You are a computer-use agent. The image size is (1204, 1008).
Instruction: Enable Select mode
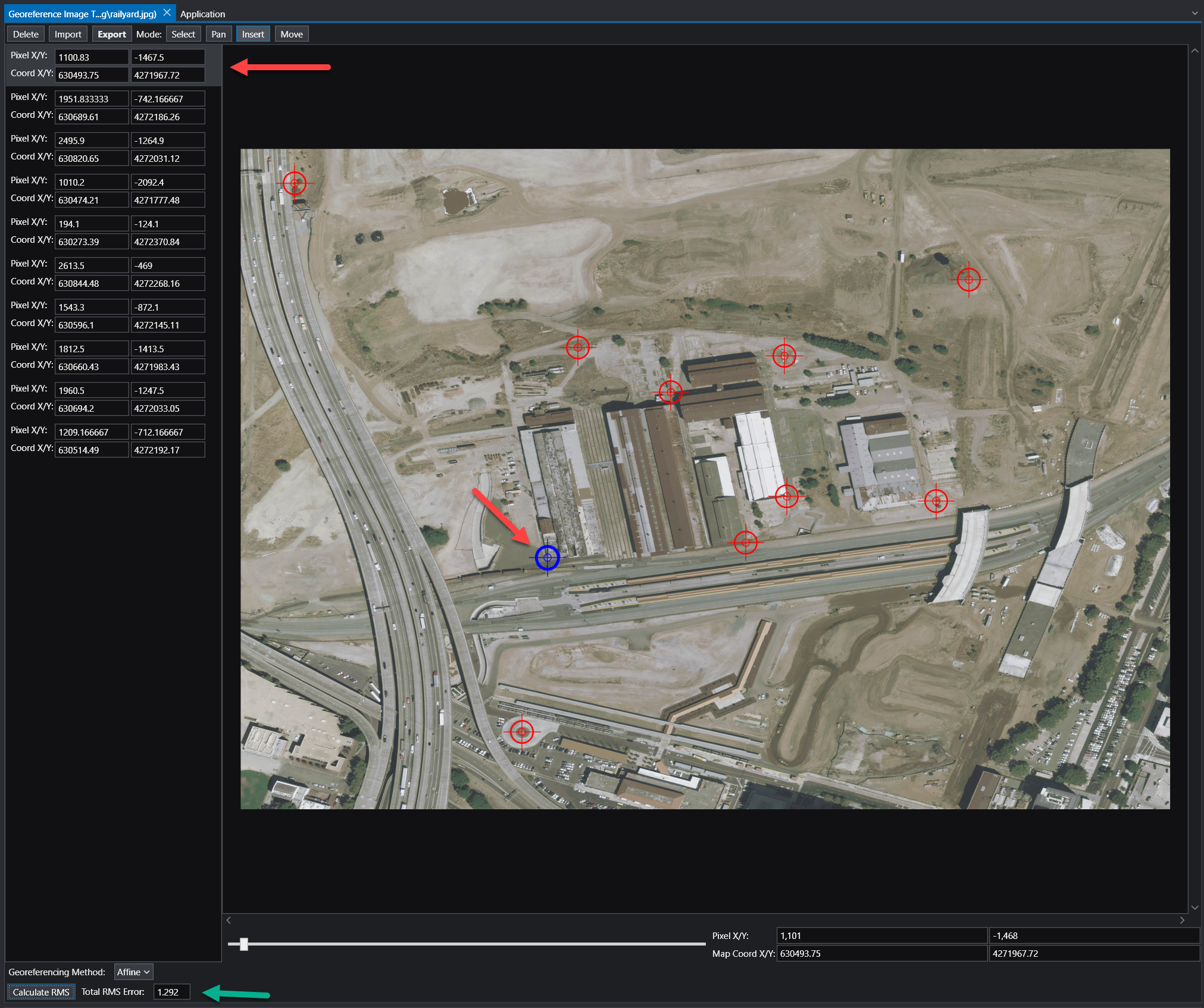point(183,35)
